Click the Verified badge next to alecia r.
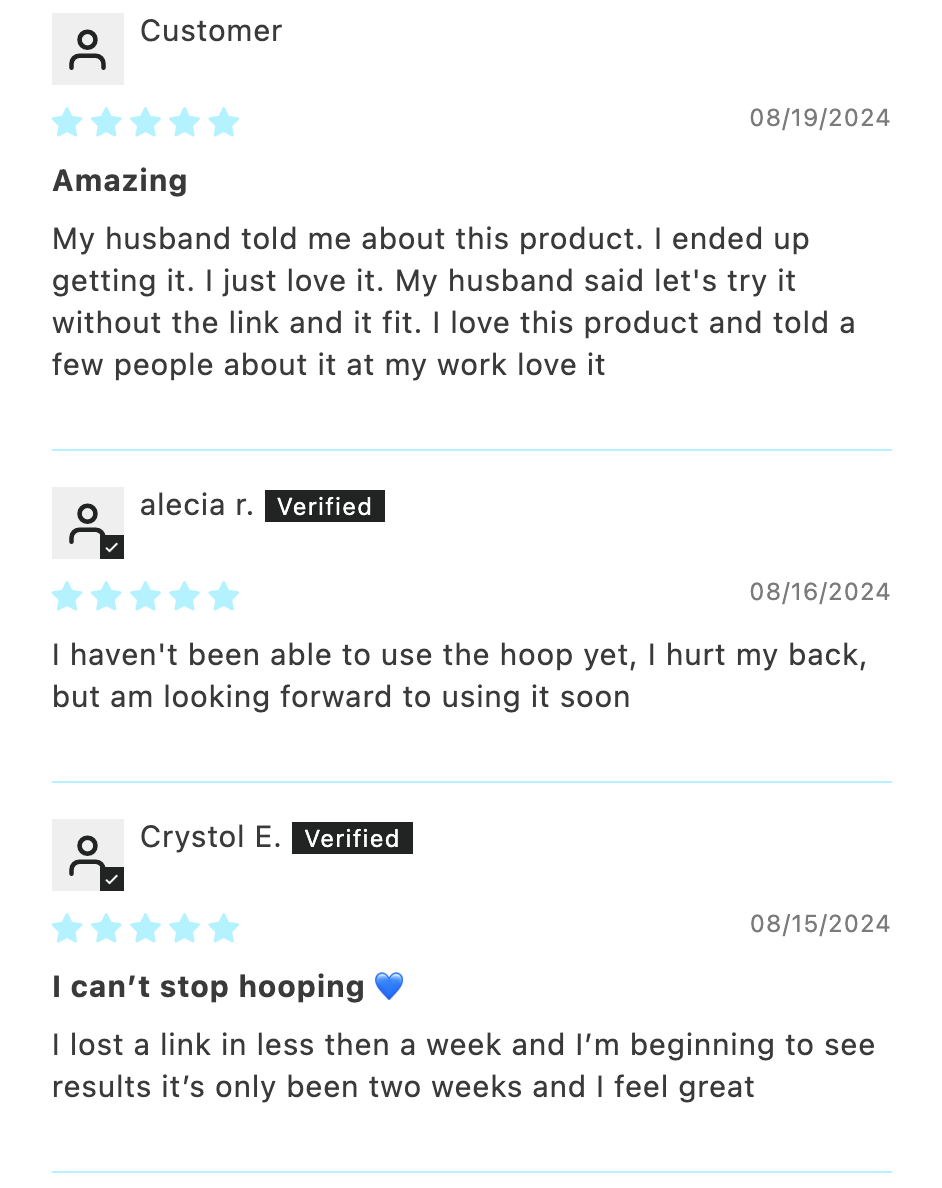Screen dimensions: 942x1188 [x=324, y=507]
